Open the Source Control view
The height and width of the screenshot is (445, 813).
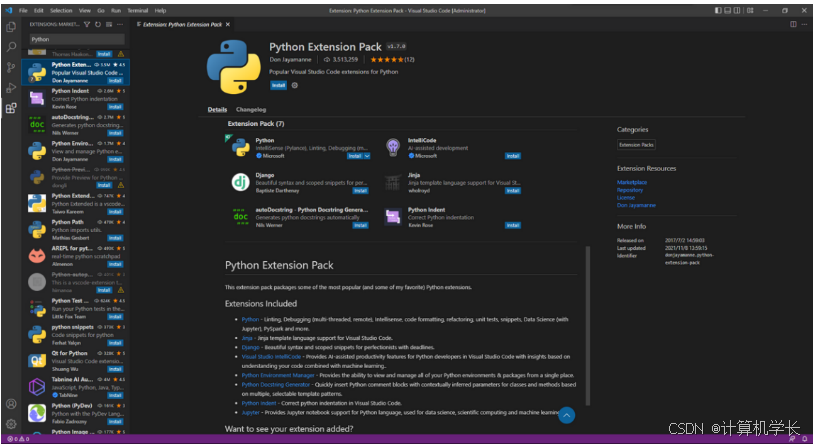pos(11,67)
